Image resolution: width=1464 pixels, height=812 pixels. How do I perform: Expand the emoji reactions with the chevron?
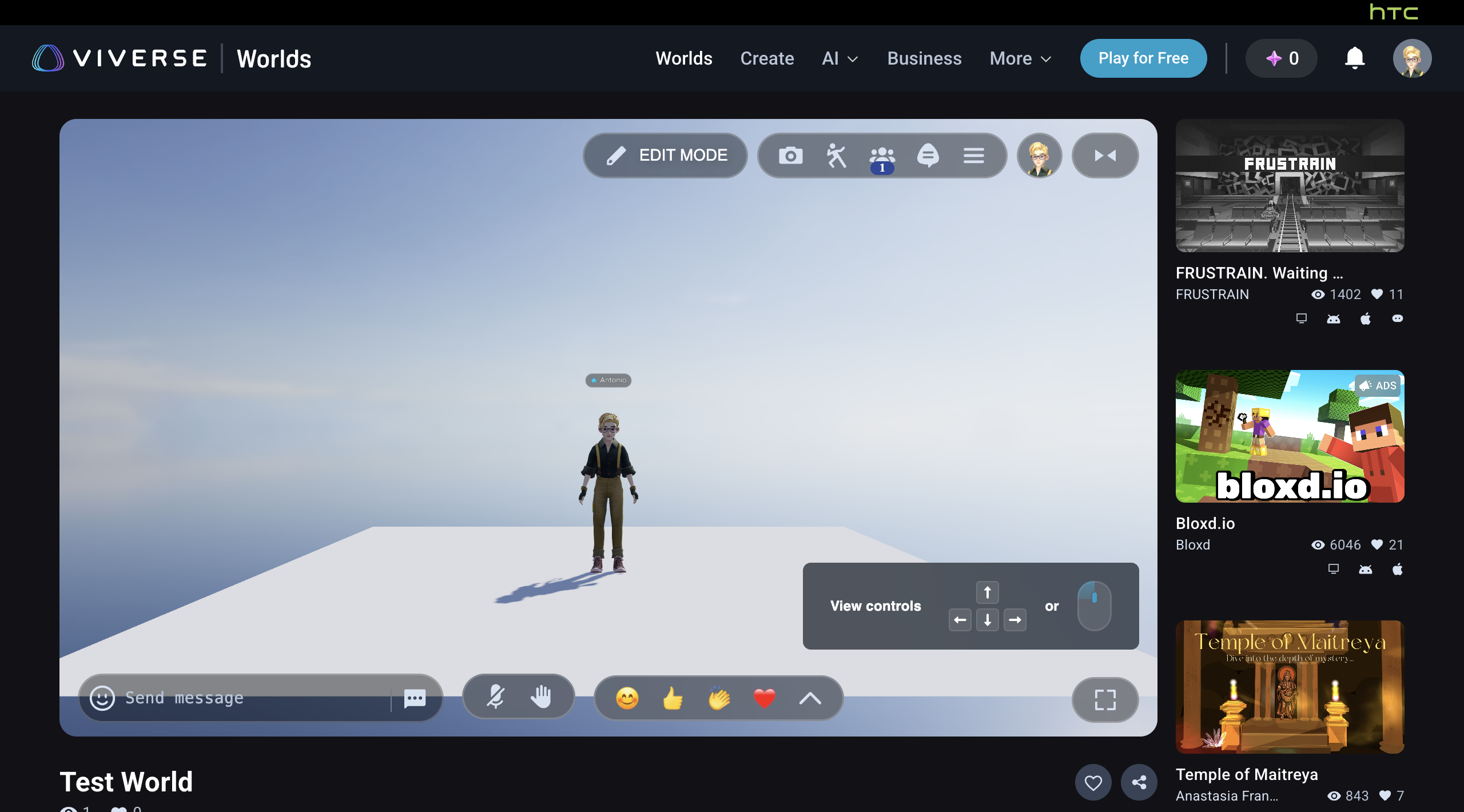(x=810, y=698)
